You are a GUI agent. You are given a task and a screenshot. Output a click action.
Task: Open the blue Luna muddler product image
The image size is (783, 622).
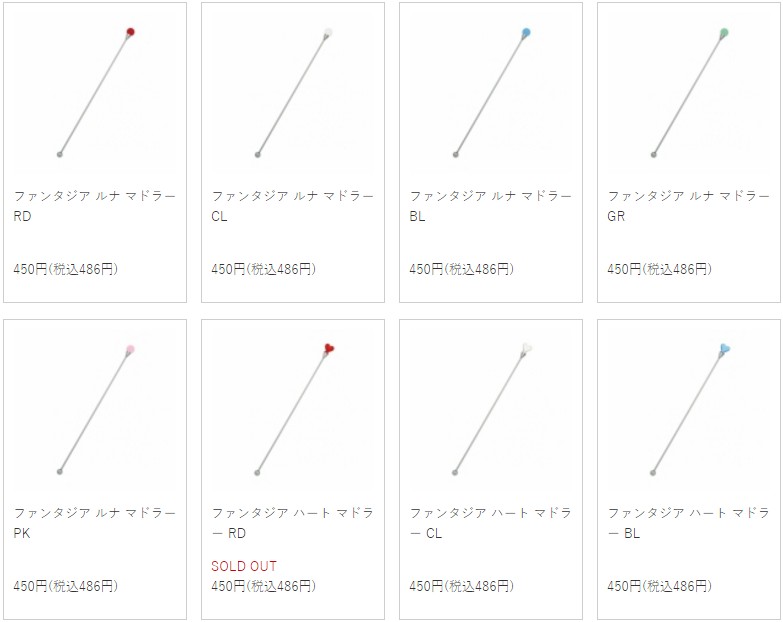click(490, 93)
